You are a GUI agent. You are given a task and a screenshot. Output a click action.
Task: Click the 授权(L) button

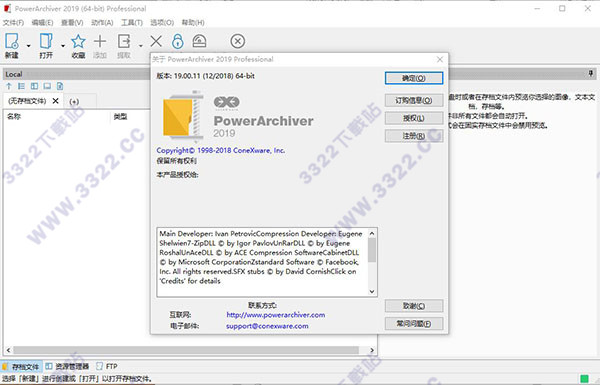coord(414,118)
